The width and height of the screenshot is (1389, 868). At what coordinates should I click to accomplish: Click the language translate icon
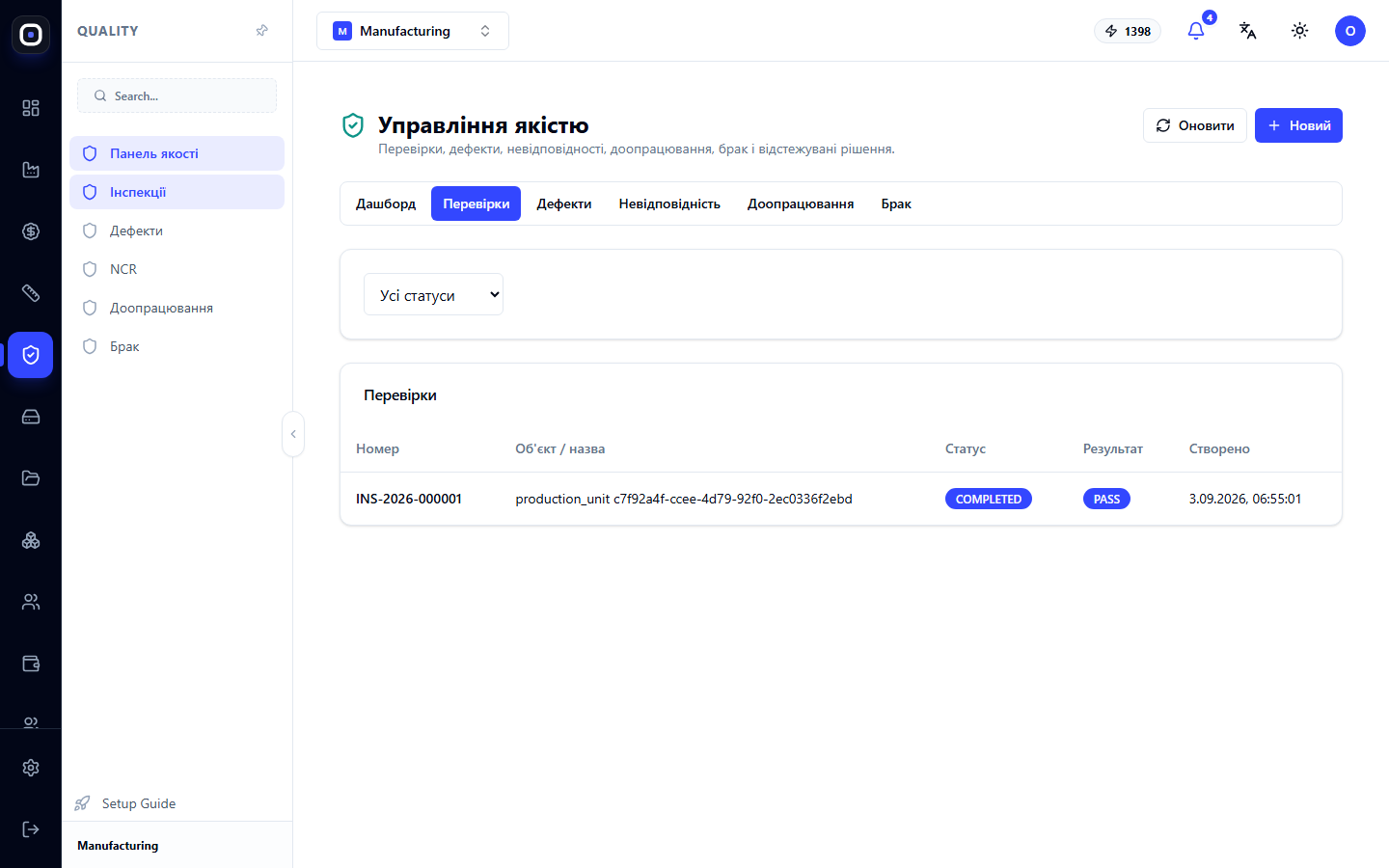[x=1248, y=31]
